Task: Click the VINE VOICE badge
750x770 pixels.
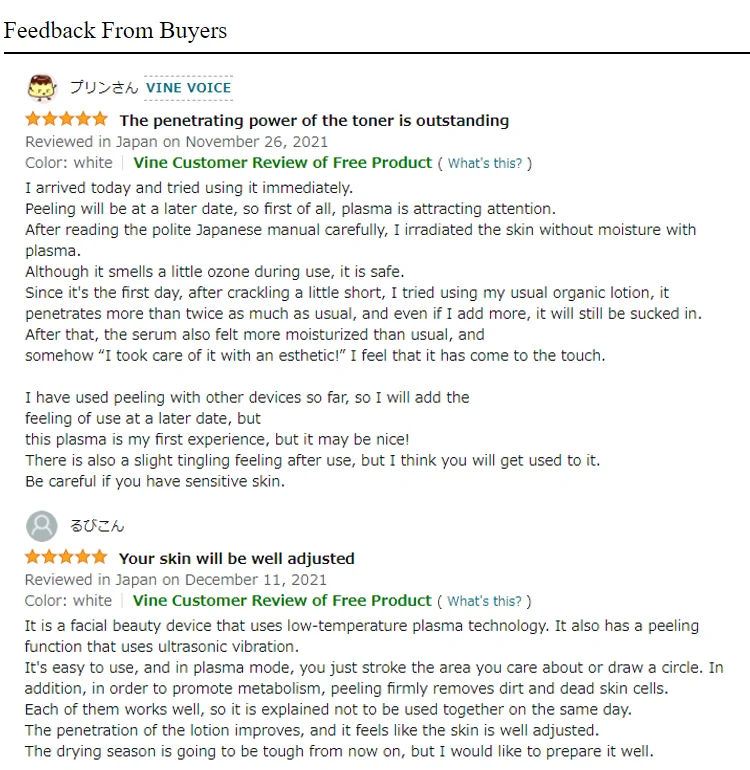Action: 188,88
